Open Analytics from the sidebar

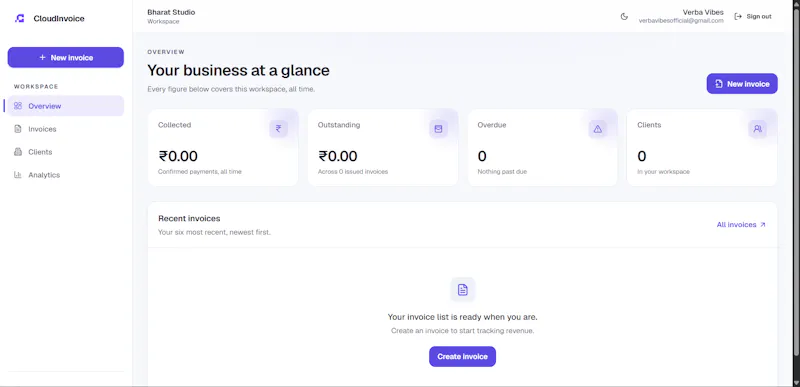[x=66, y=175]
